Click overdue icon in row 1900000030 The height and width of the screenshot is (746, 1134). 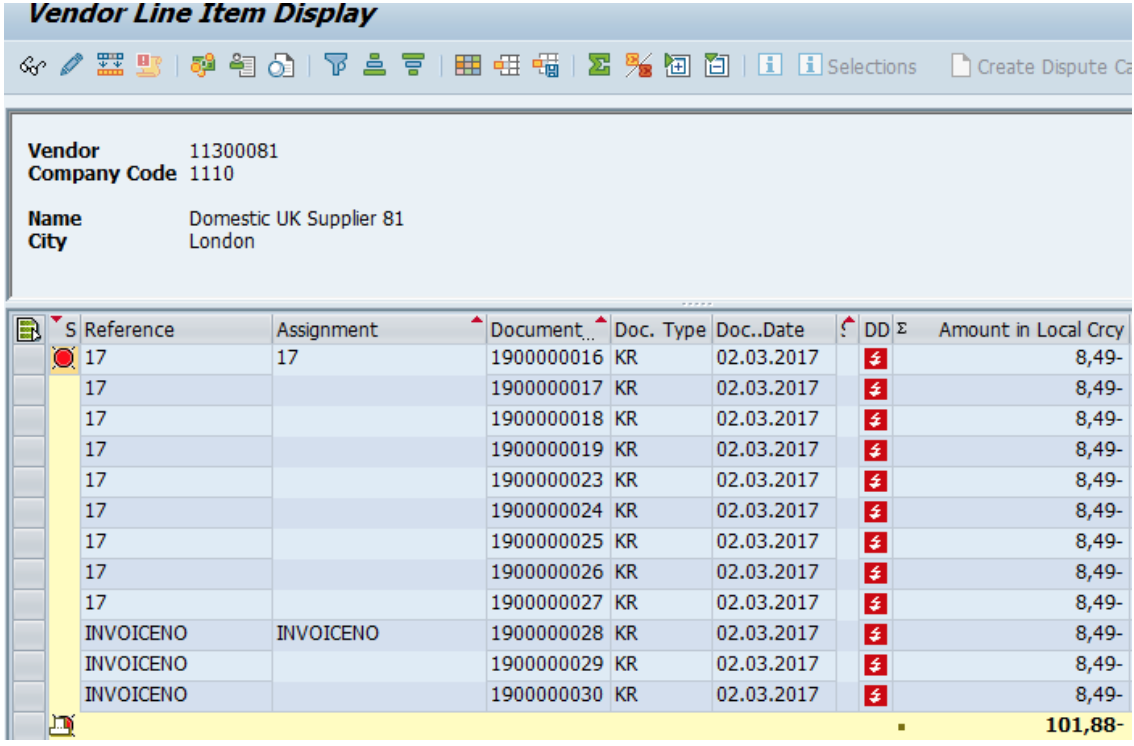[x=875, y=695]
